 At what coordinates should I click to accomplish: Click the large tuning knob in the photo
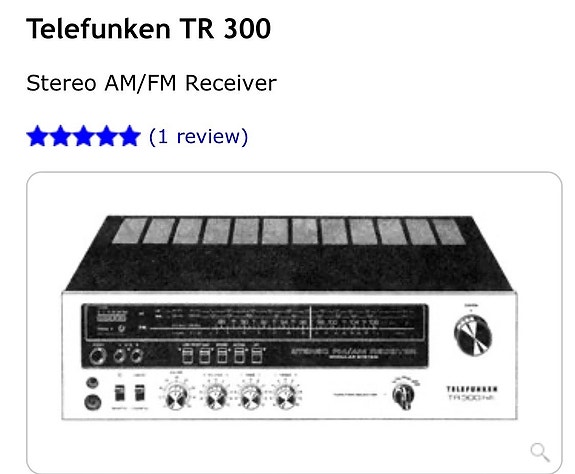(472, 335)
